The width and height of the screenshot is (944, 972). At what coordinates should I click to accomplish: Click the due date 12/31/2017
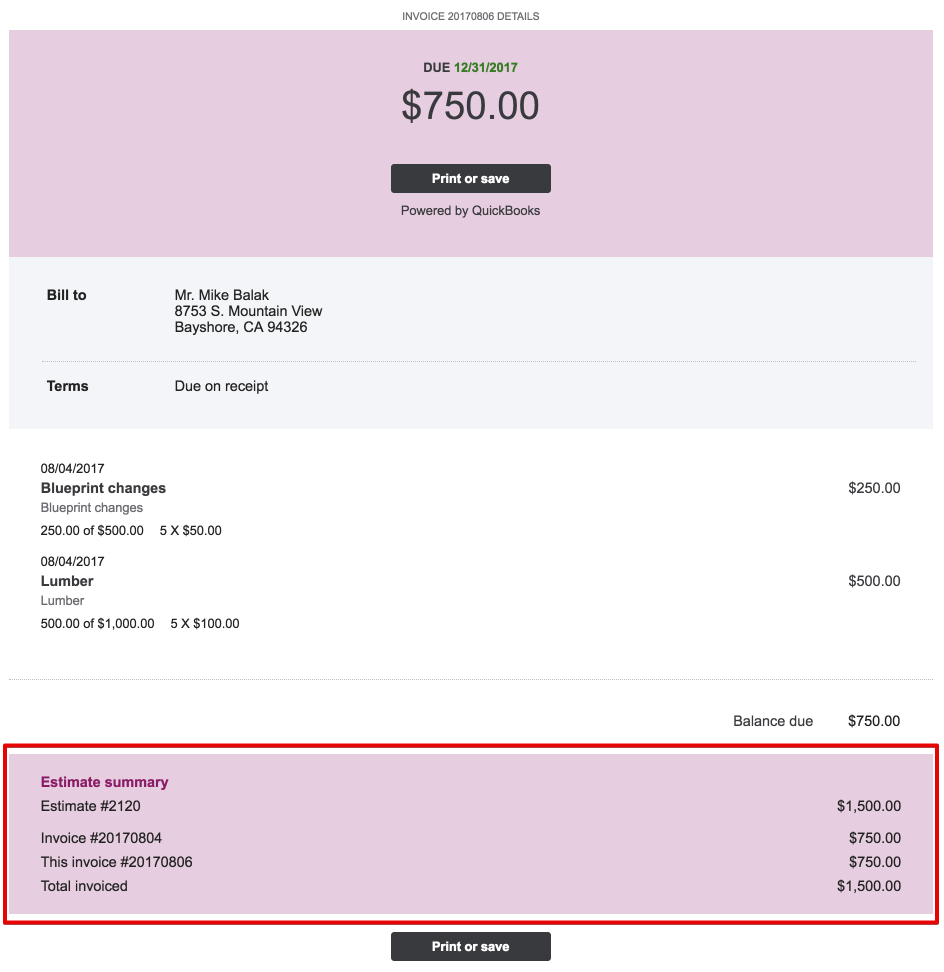pos(486,68)
